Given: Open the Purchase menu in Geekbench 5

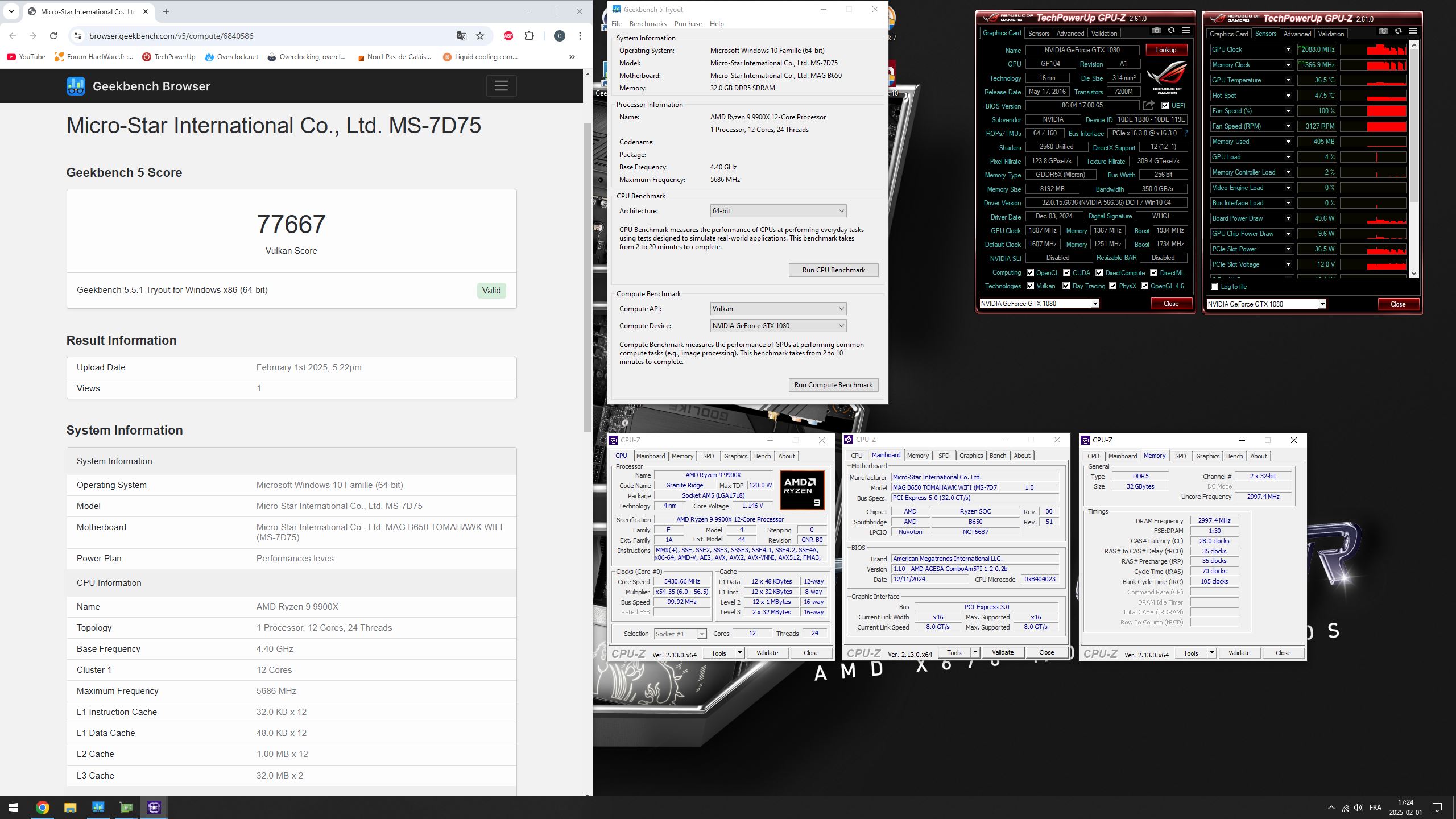Looking at the screenshot, I should pyautogui.click(x=688, y=24).
